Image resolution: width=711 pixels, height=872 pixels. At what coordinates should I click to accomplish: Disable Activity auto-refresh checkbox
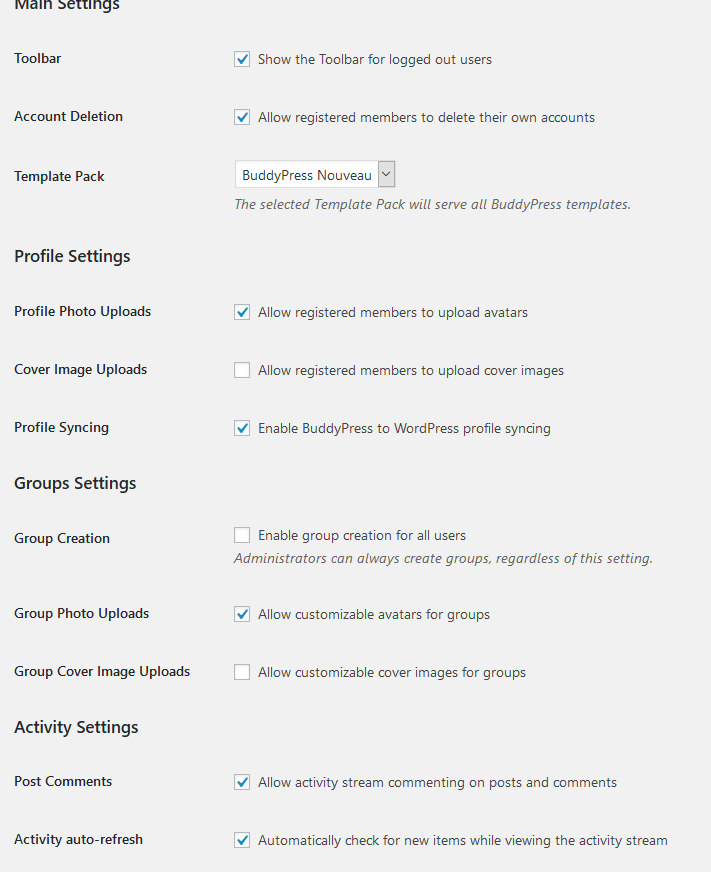click(242, 840)
